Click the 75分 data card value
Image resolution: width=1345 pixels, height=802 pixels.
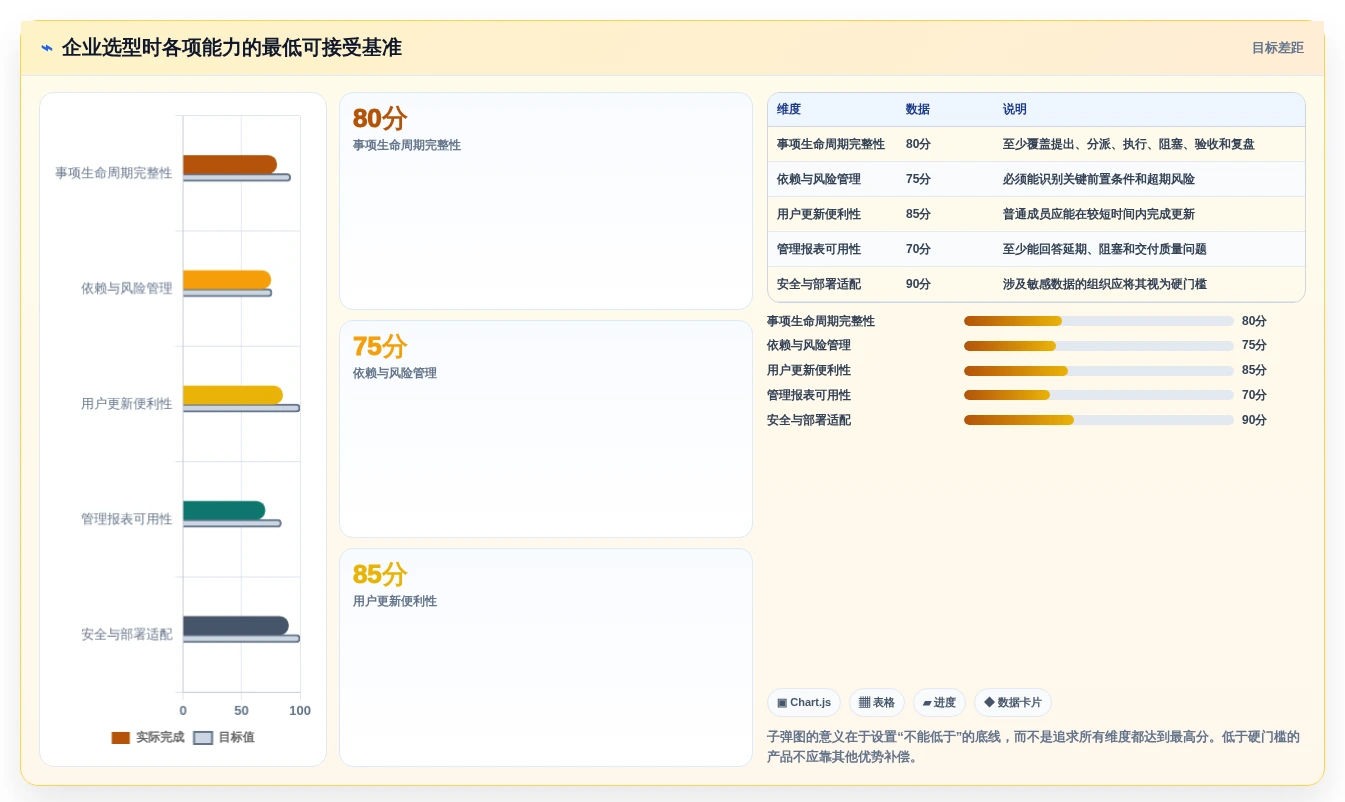(380, 346)
